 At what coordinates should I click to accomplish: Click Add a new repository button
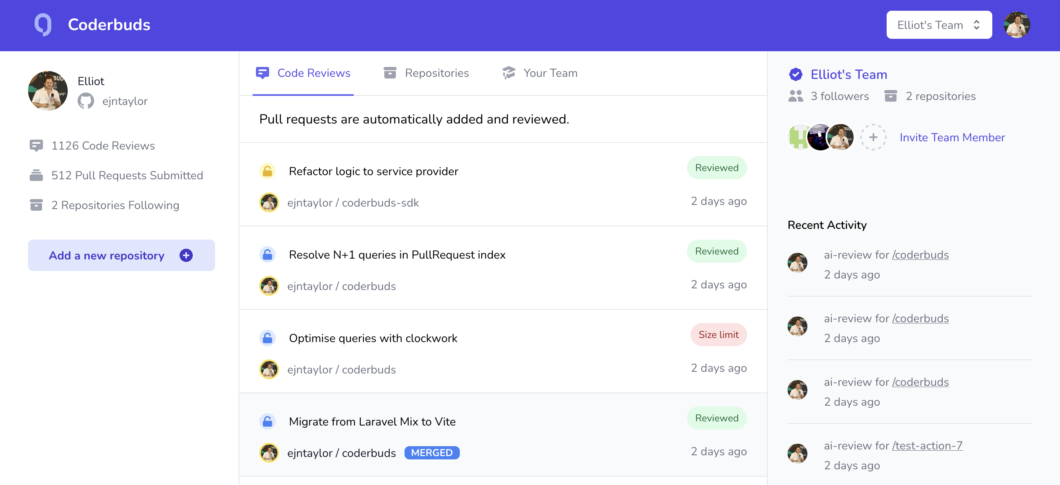point(121,256)
